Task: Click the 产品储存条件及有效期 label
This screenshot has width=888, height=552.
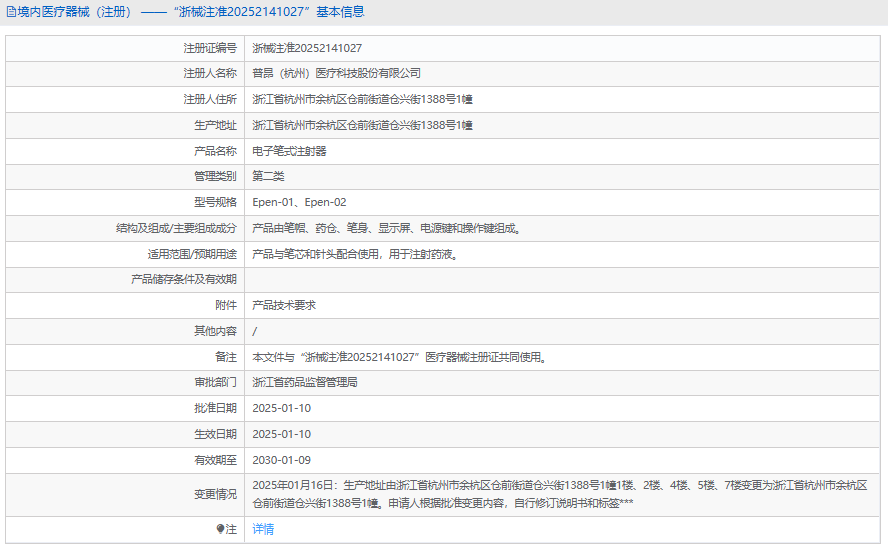Action: coord(183,279)
